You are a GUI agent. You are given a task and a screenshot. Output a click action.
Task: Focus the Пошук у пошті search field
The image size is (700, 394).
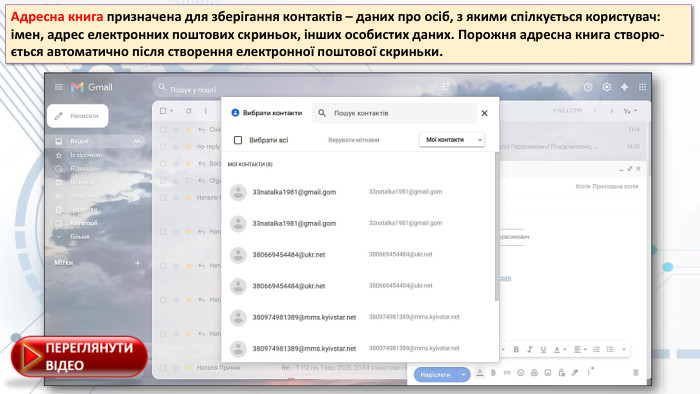point(304,88)
